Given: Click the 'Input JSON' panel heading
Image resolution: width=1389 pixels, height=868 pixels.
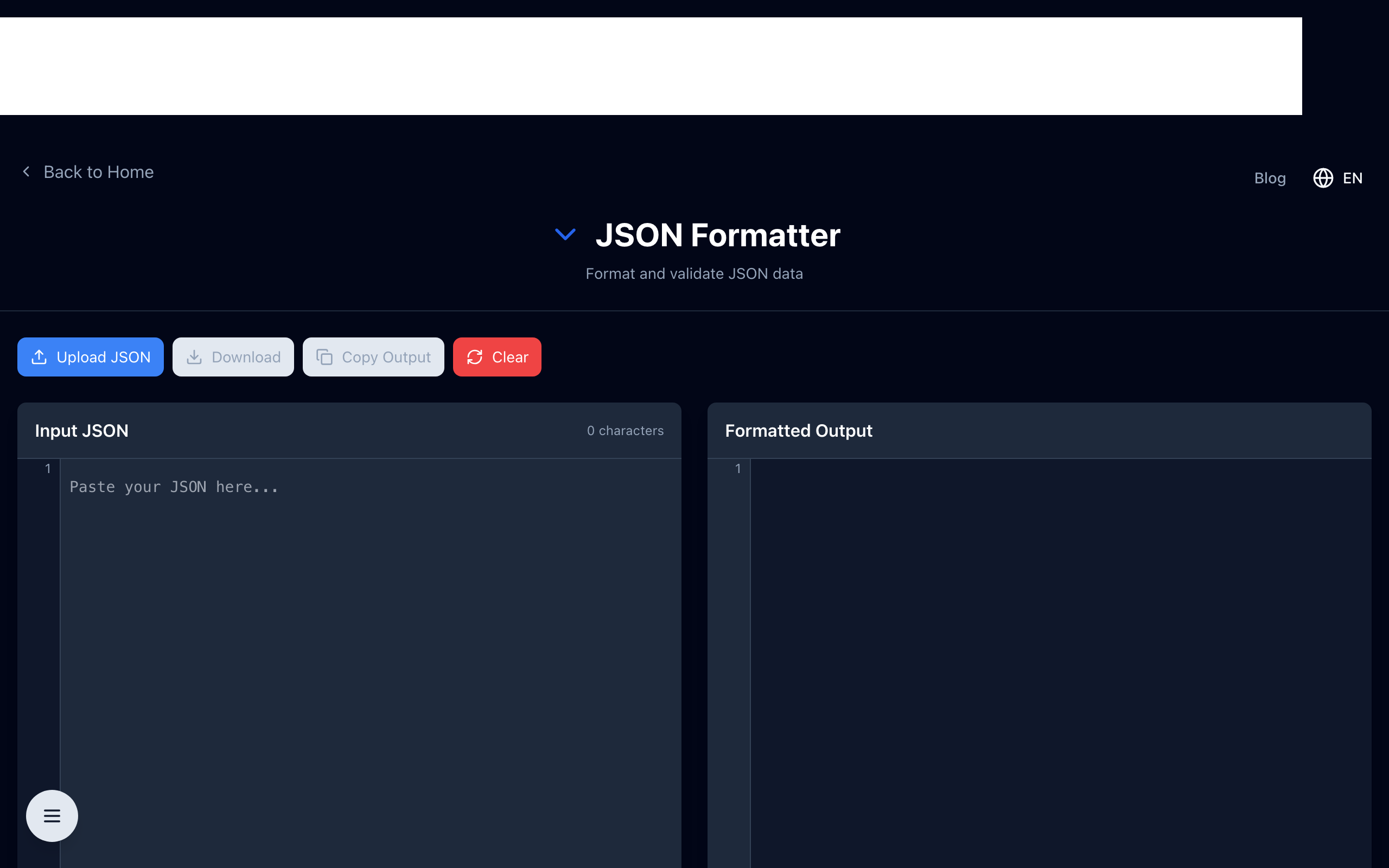Looking at the screenshot, I should [81, 431].
